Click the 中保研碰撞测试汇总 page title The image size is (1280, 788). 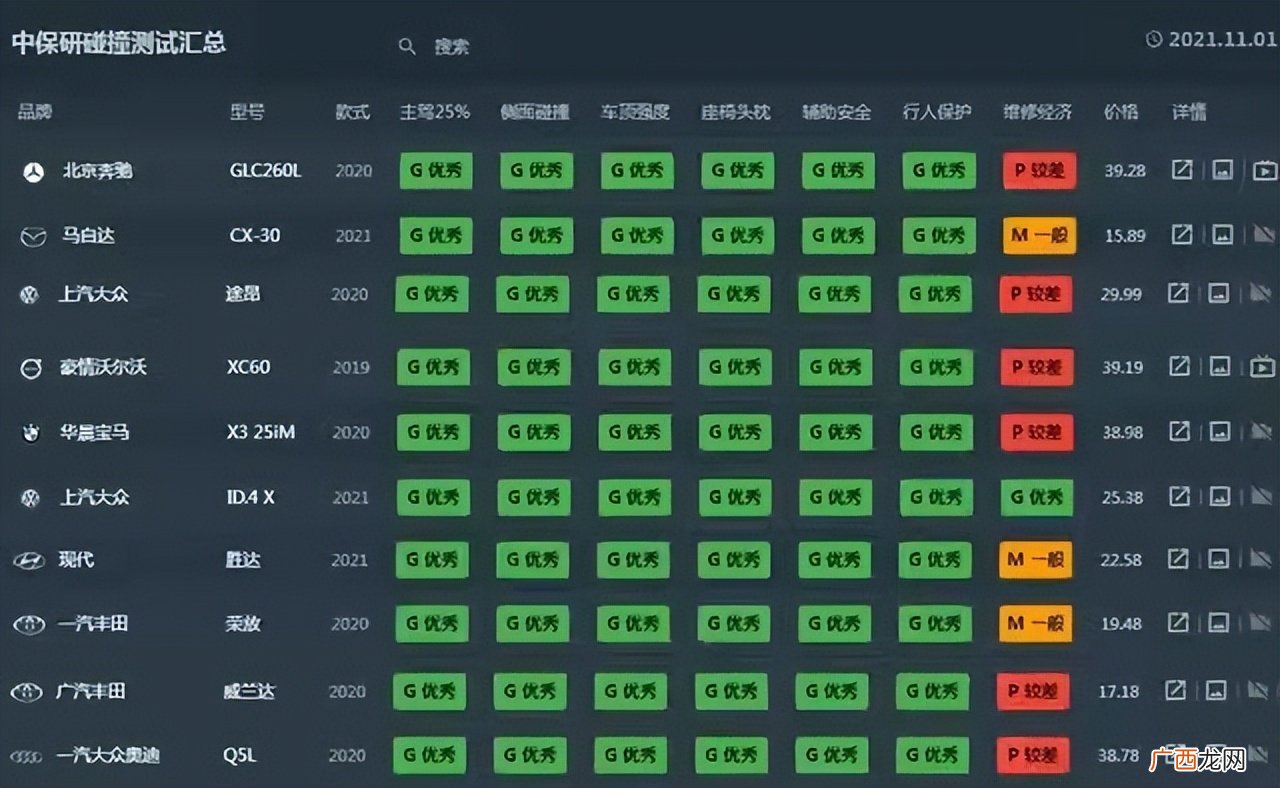point(119,43)
